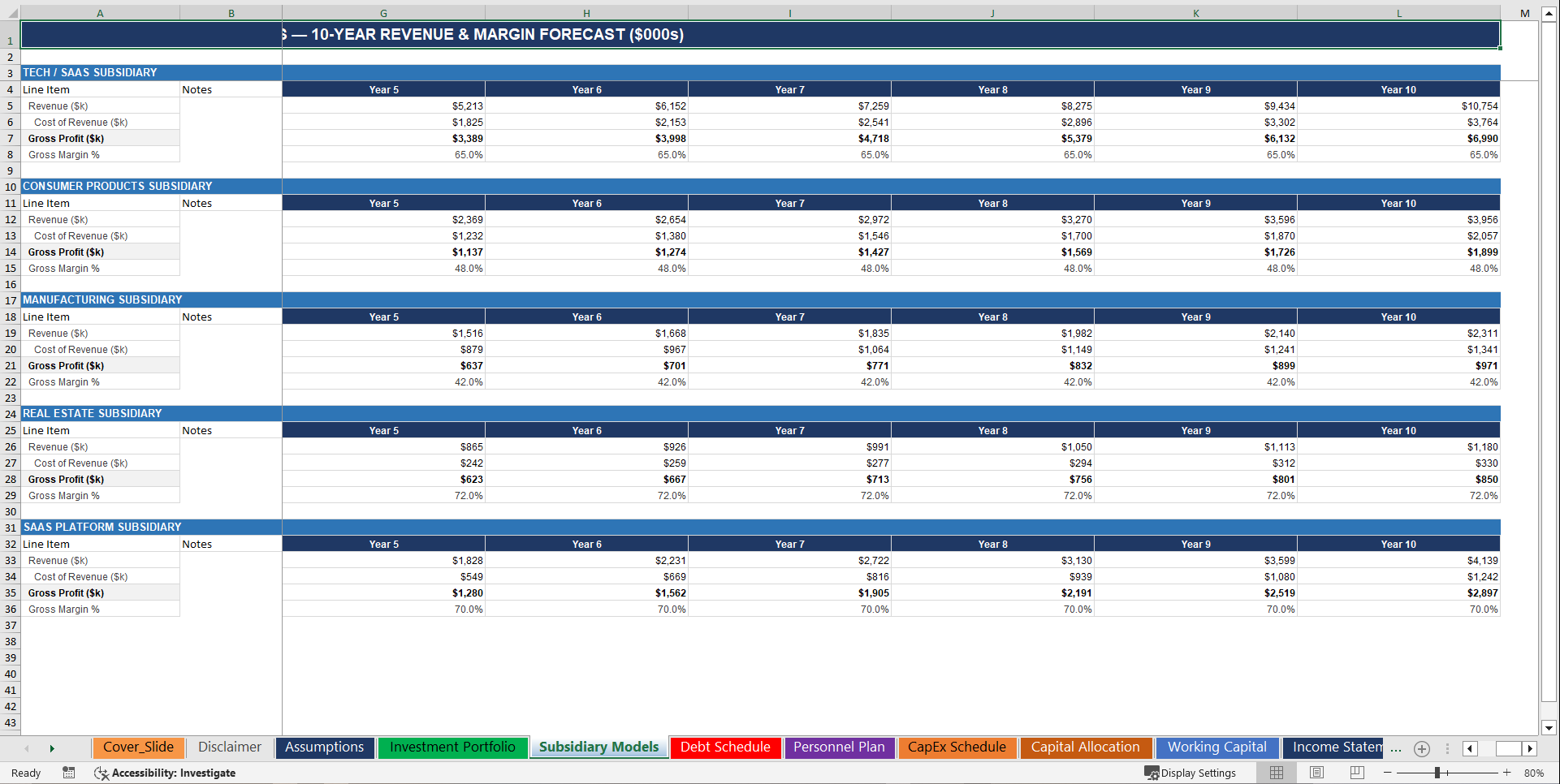Expand hidden sheet tabs via the ellipsis

[x=1397, y=748]
